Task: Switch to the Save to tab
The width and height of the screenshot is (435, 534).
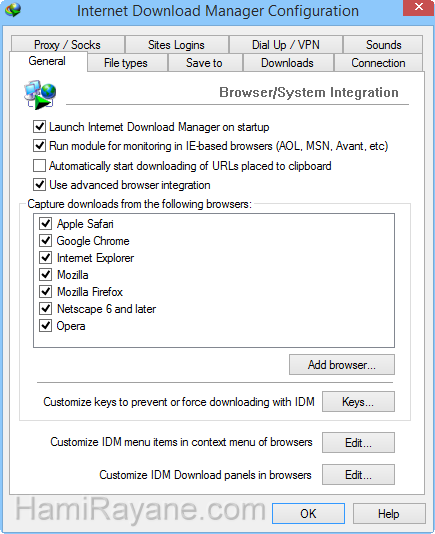Action: click(204, 63)
